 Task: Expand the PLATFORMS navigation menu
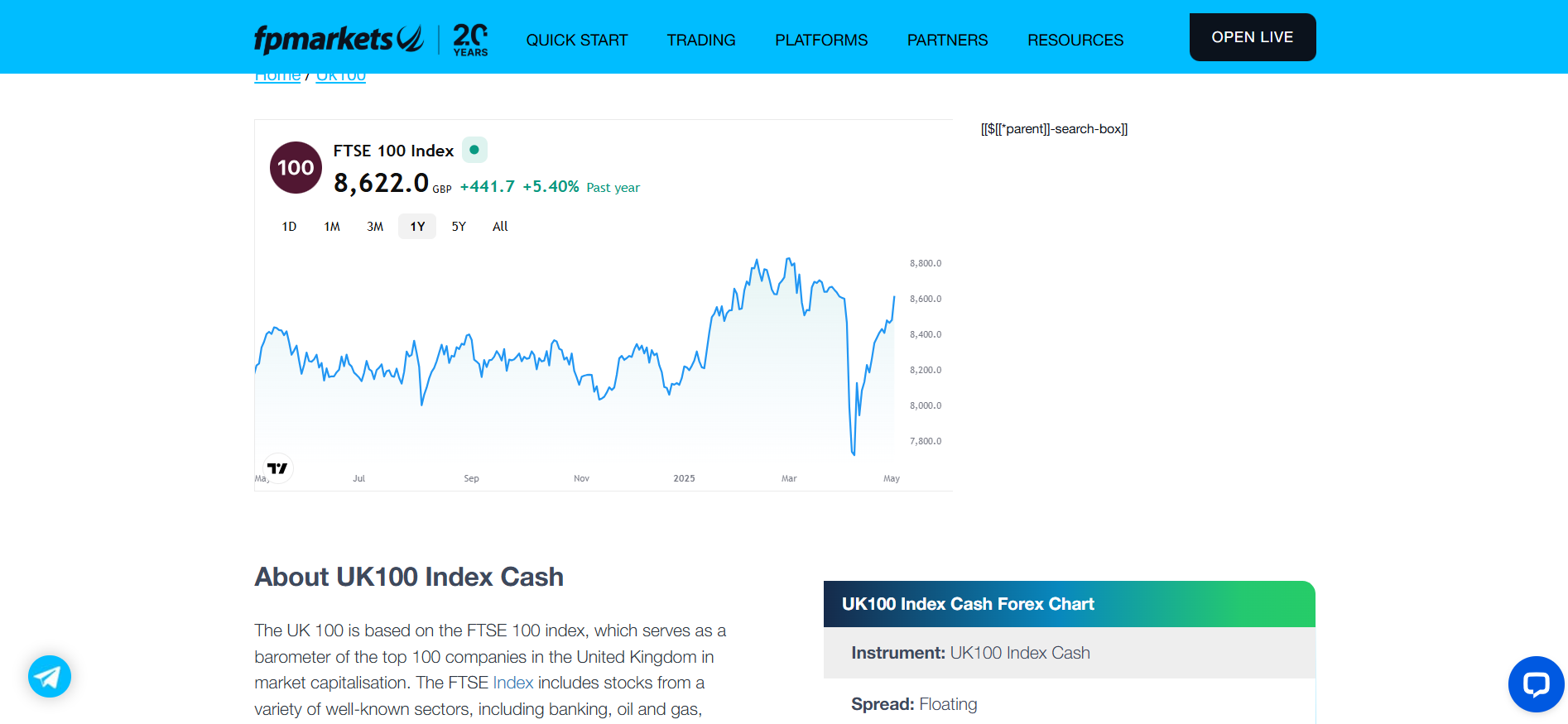[820, 40]
